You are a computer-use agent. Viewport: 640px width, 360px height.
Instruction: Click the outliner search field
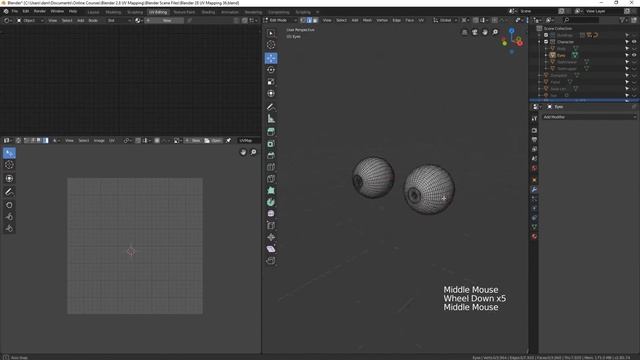point(581,20)
